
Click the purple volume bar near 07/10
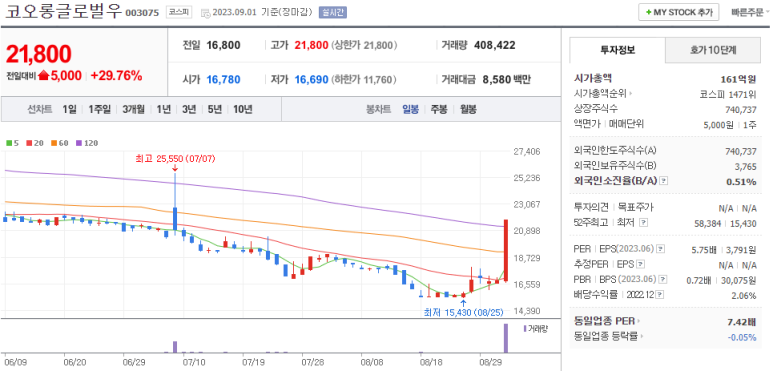[175, 347]
